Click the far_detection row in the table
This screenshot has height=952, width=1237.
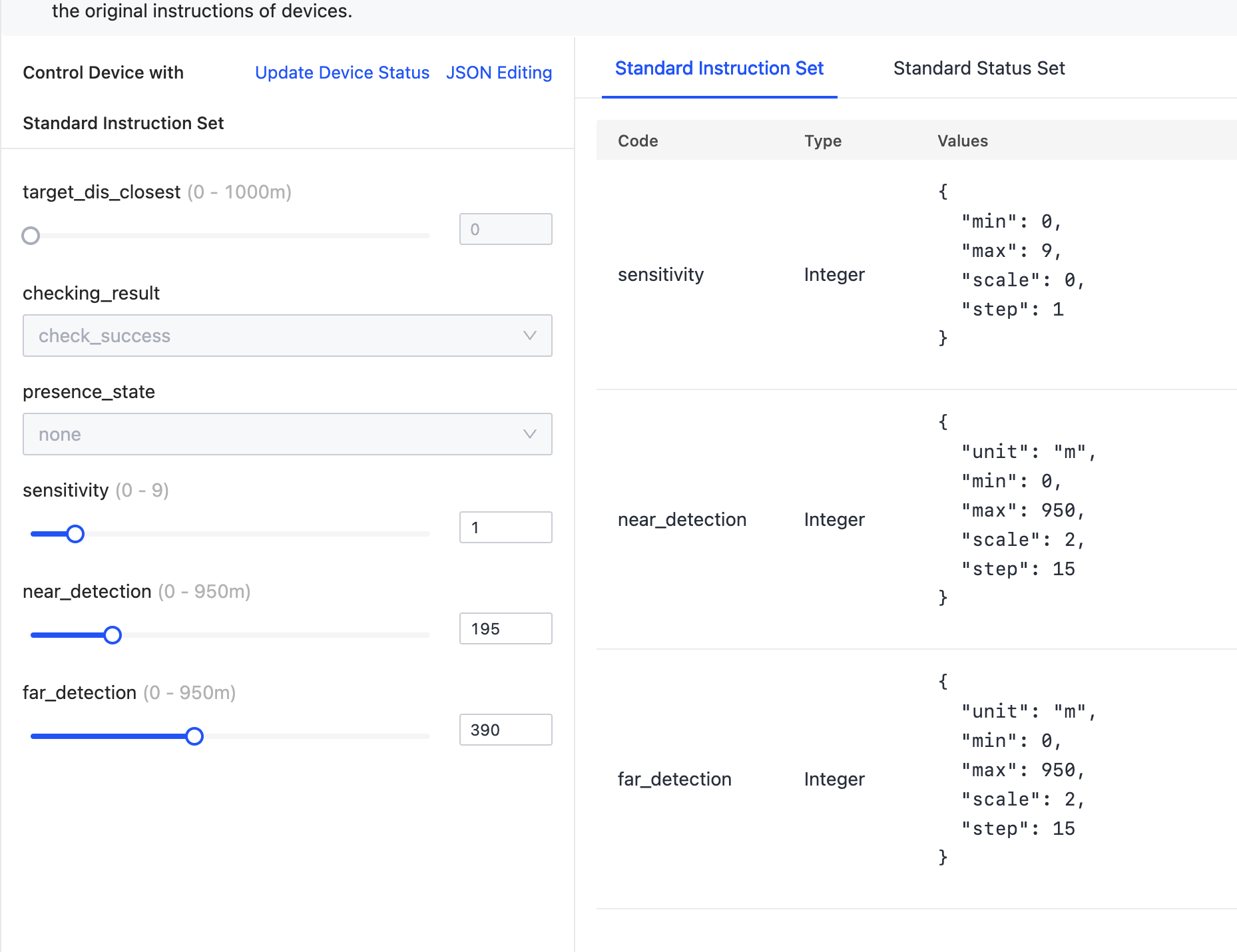tap(674, 779)
